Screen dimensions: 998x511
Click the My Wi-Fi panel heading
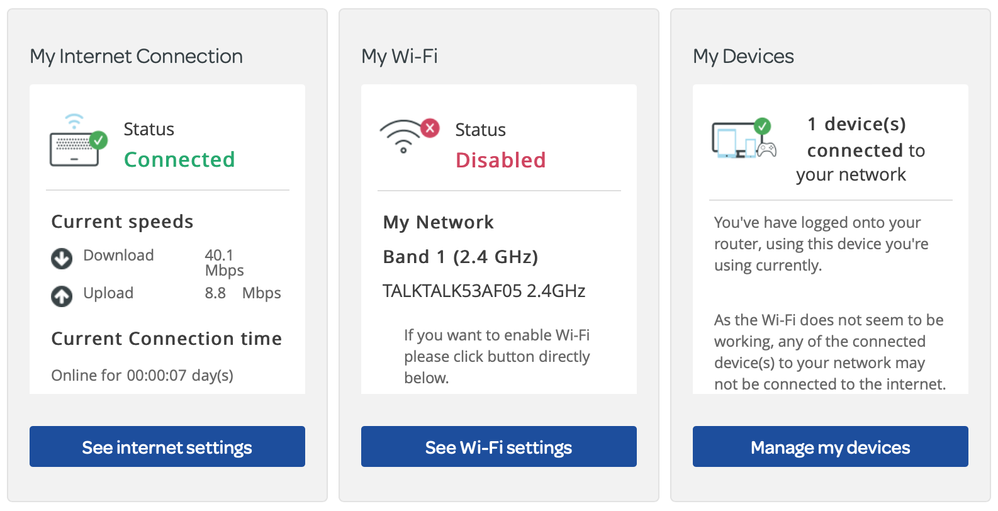coord(399,56)
